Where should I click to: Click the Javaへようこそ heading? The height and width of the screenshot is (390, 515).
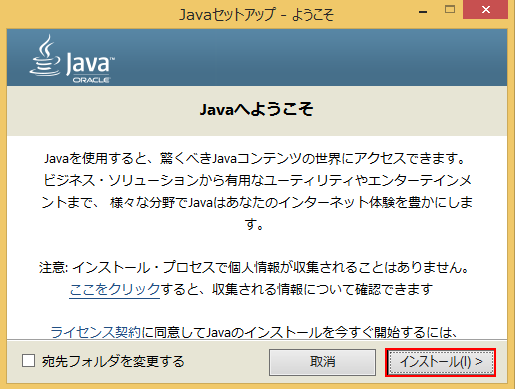pos(256,109)
